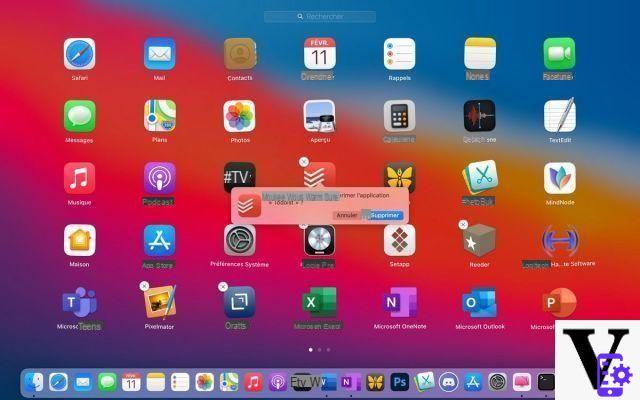The height and width of the screenshot is (400, 640).
Task: Launch Logic Pro app
Action: 320,241
